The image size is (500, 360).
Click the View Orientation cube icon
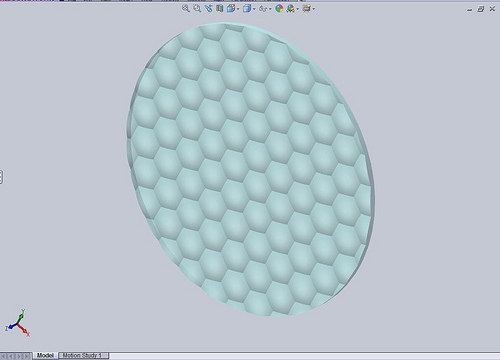coord(231,8)
